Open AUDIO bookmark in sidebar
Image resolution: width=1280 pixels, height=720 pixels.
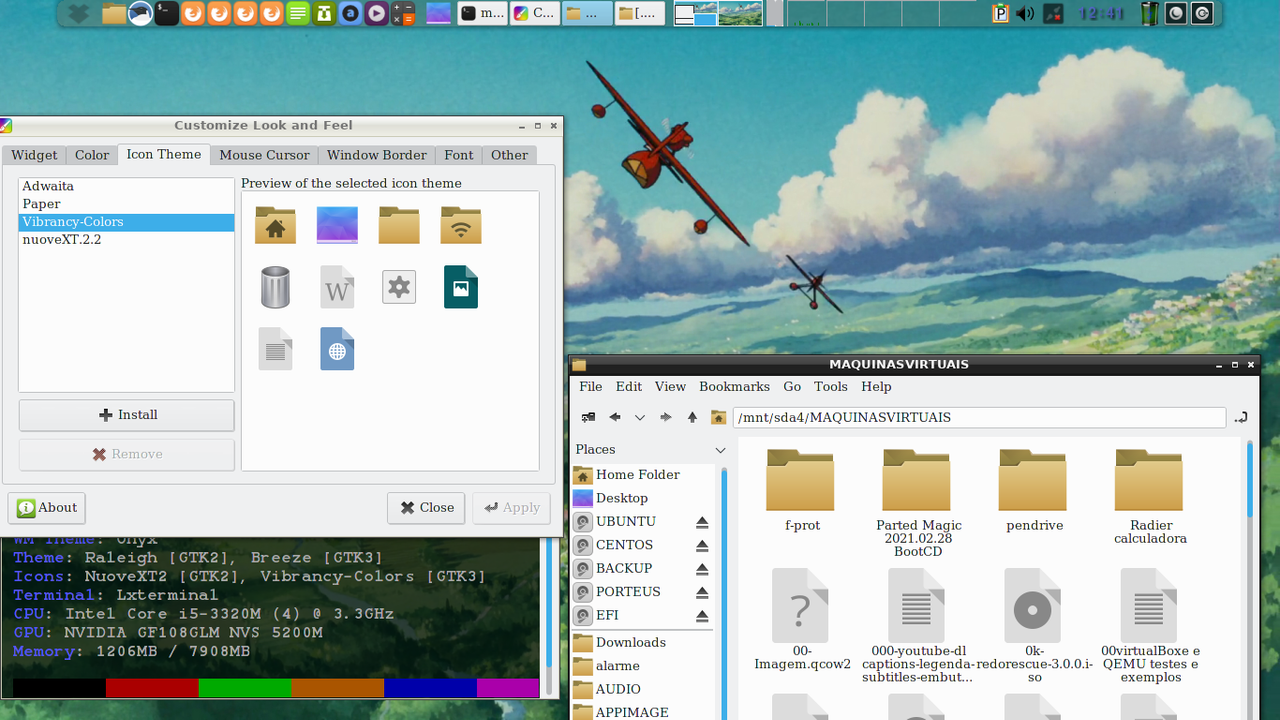click(643, 689)
